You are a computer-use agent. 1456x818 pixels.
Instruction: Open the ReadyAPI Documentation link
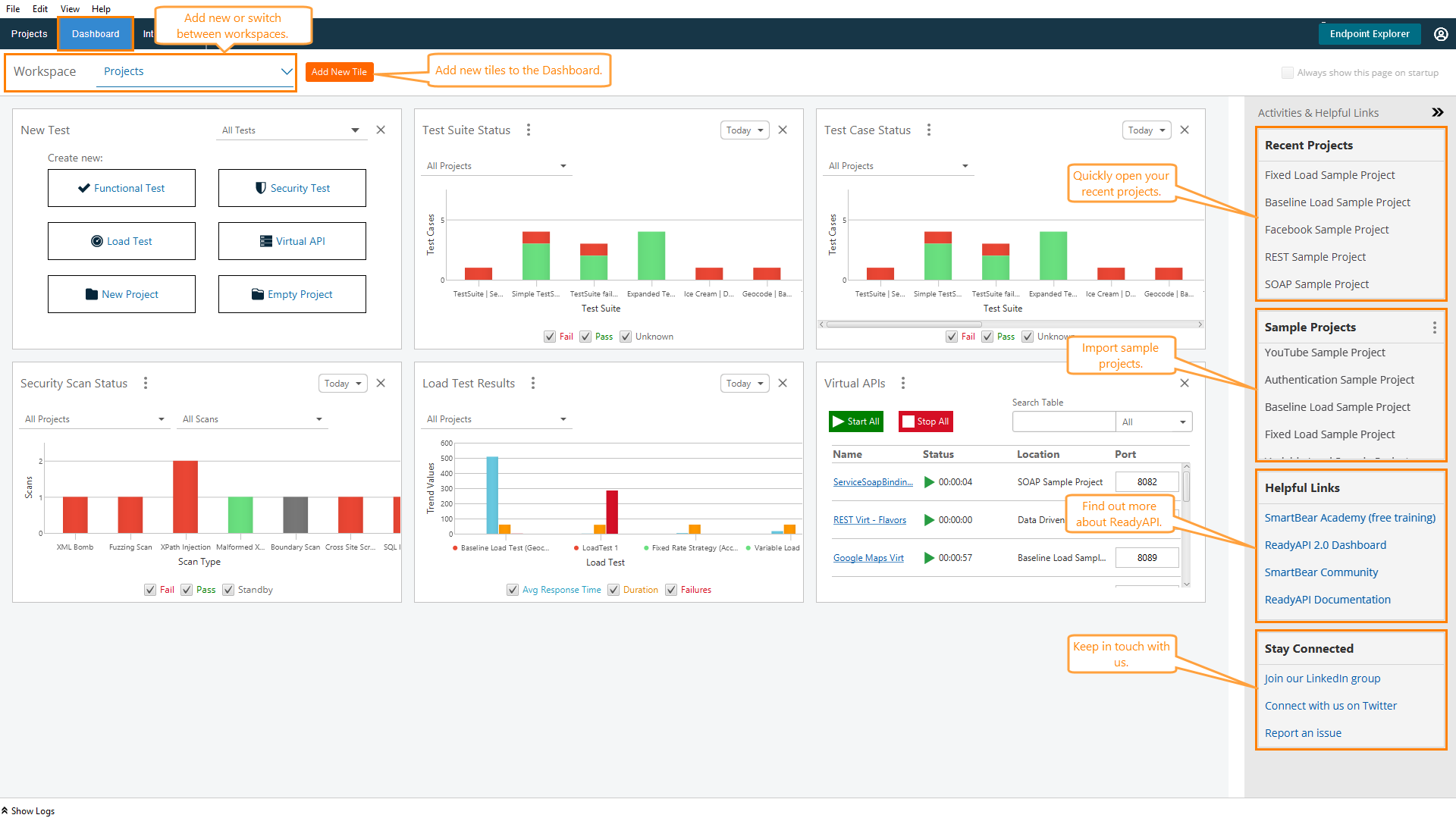click(1328, 599)
